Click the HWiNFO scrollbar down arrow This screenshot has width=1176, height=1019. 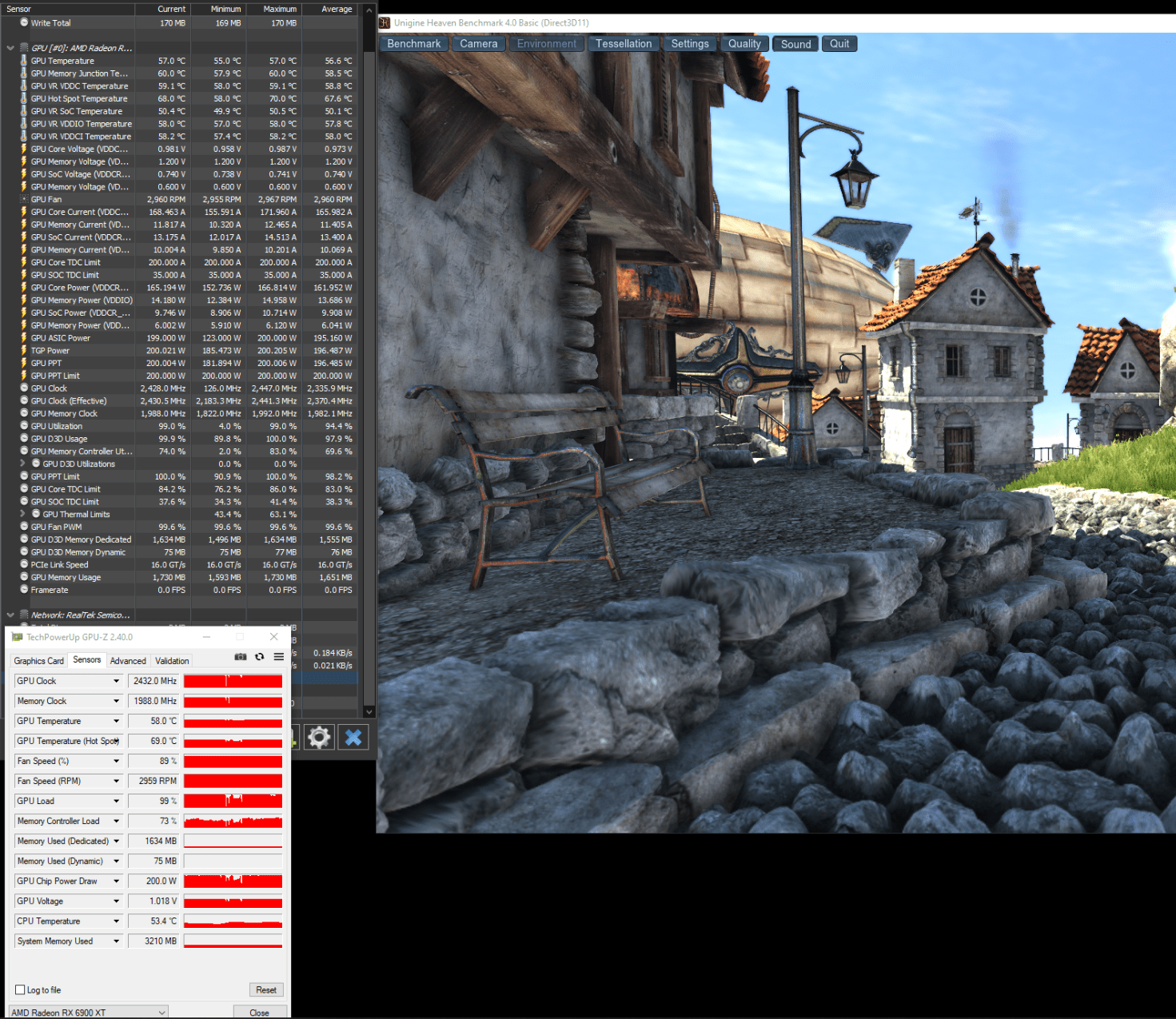coord(369,711)
